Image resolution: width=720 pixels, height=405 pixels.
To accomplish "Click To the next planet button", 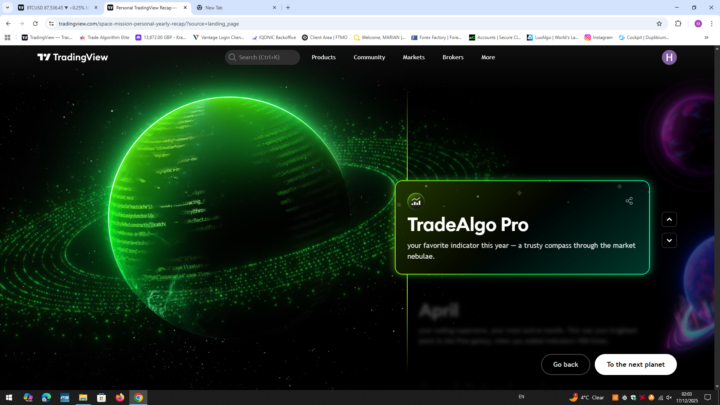I will pos(636,364).
